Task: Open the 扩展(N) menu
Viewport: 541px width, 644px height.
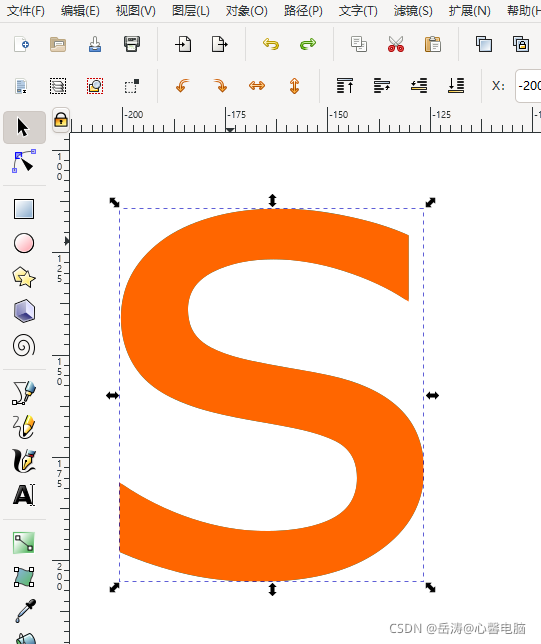Action: point(470,10)
